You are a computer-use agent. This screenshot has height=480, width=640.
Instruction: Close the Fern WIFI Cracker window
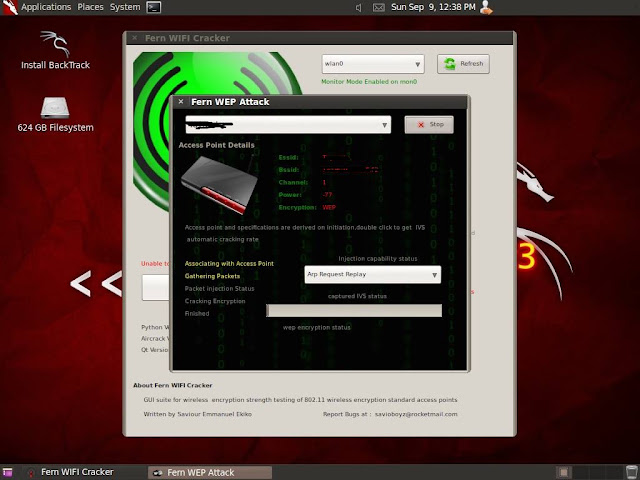(134, 38)
